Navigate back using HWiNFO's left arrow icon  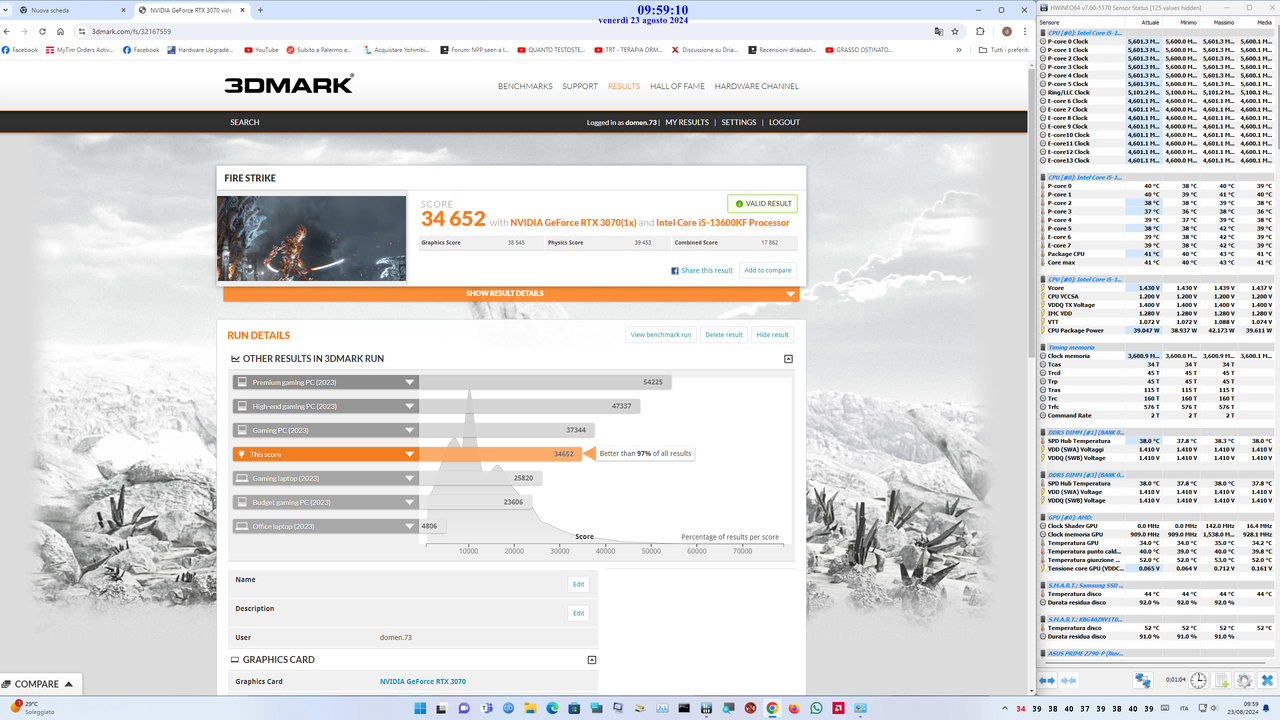(x=1043, y=680)
